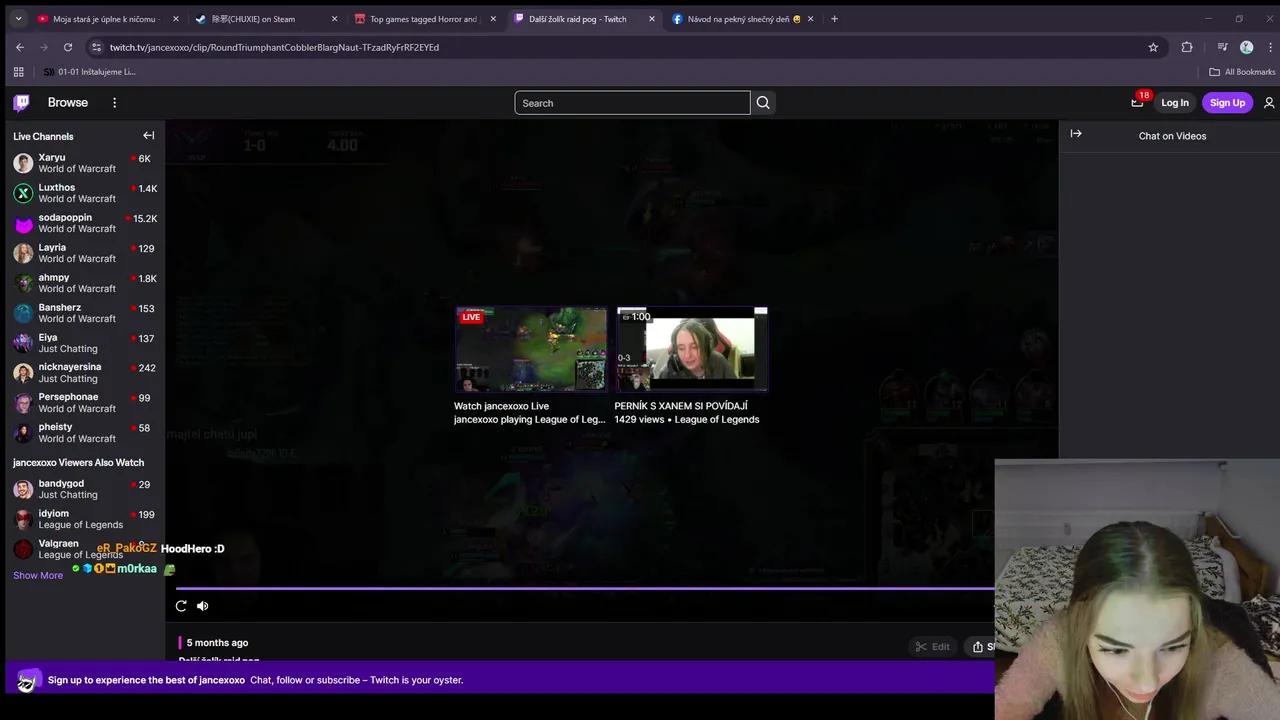This screenshot has height=720, width=1280.
Task: Open a new browser tab
Action: tap(835, 19)
